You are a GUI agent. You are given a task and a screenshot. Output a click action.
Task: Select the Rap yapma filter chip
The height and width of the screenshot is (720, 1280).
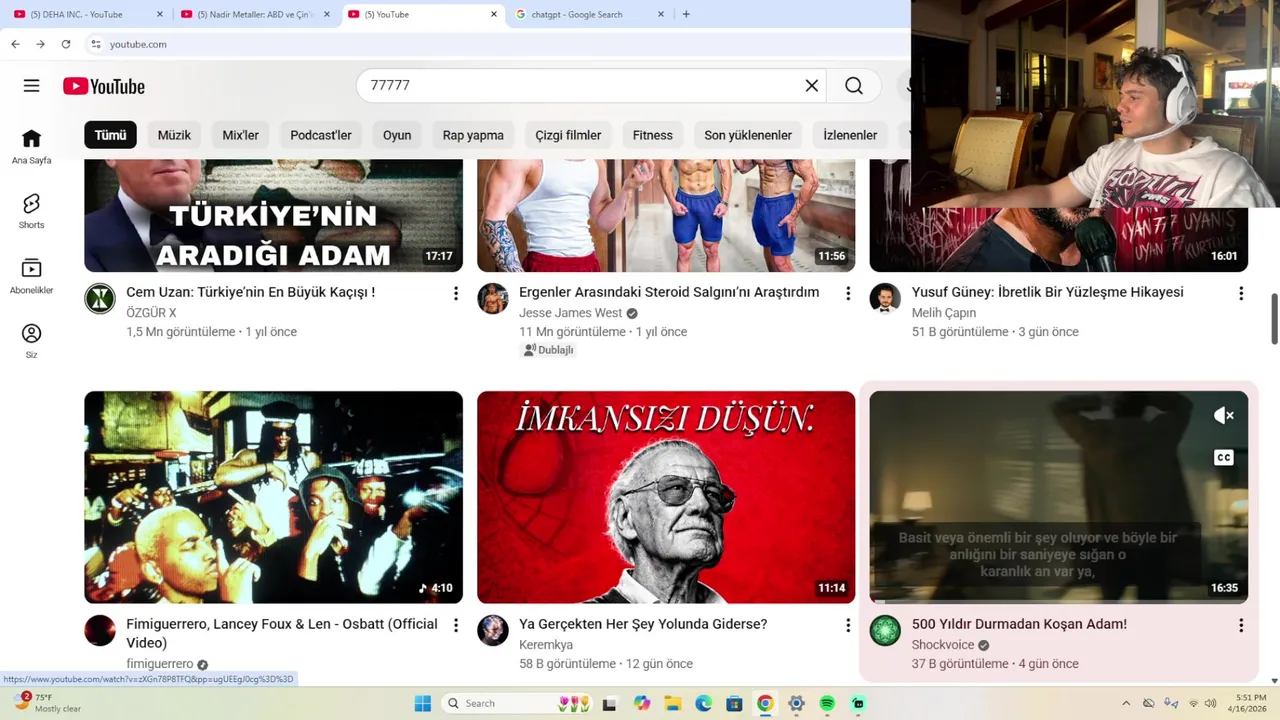click(473, 135)
